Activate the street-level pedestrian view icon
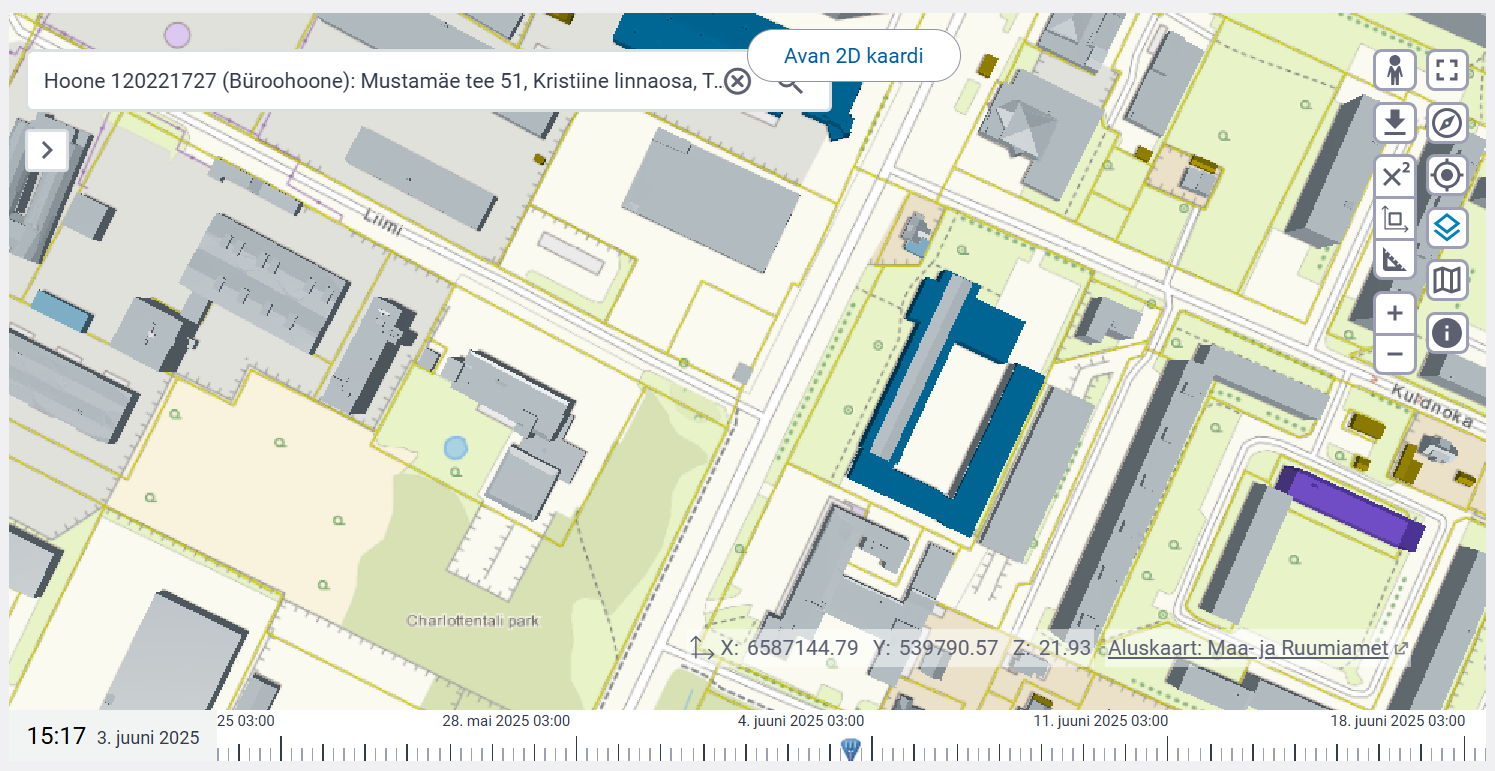Viewport: 1495px width, 771px height. 1395,70
